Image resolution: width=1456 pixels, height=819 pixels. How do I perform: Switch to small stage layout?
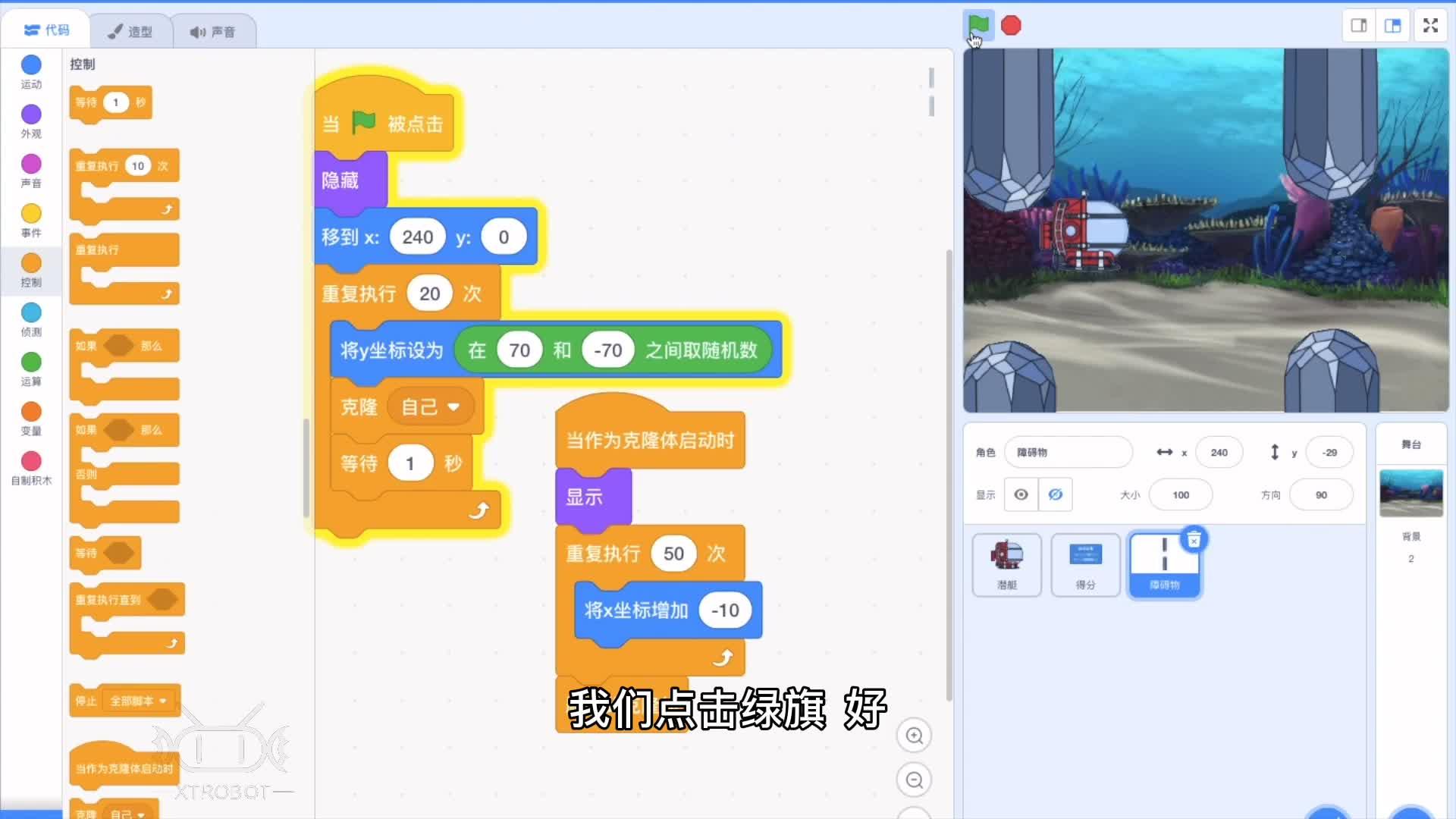click(1359, 26)
